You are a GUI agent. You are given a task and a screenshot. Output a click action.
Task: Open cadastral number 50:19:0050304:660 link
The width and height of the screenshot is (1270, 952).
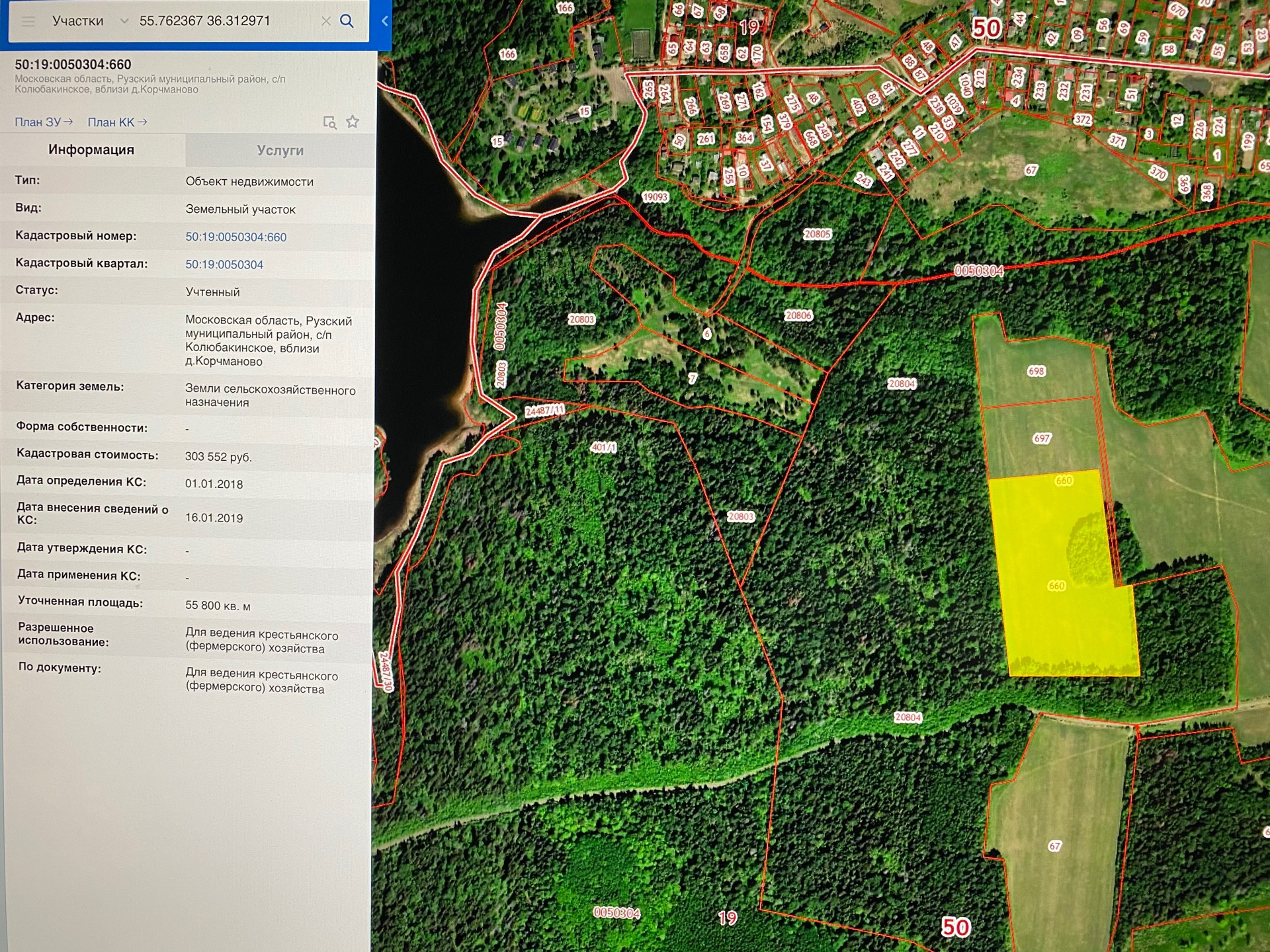(x=235, y=237)
